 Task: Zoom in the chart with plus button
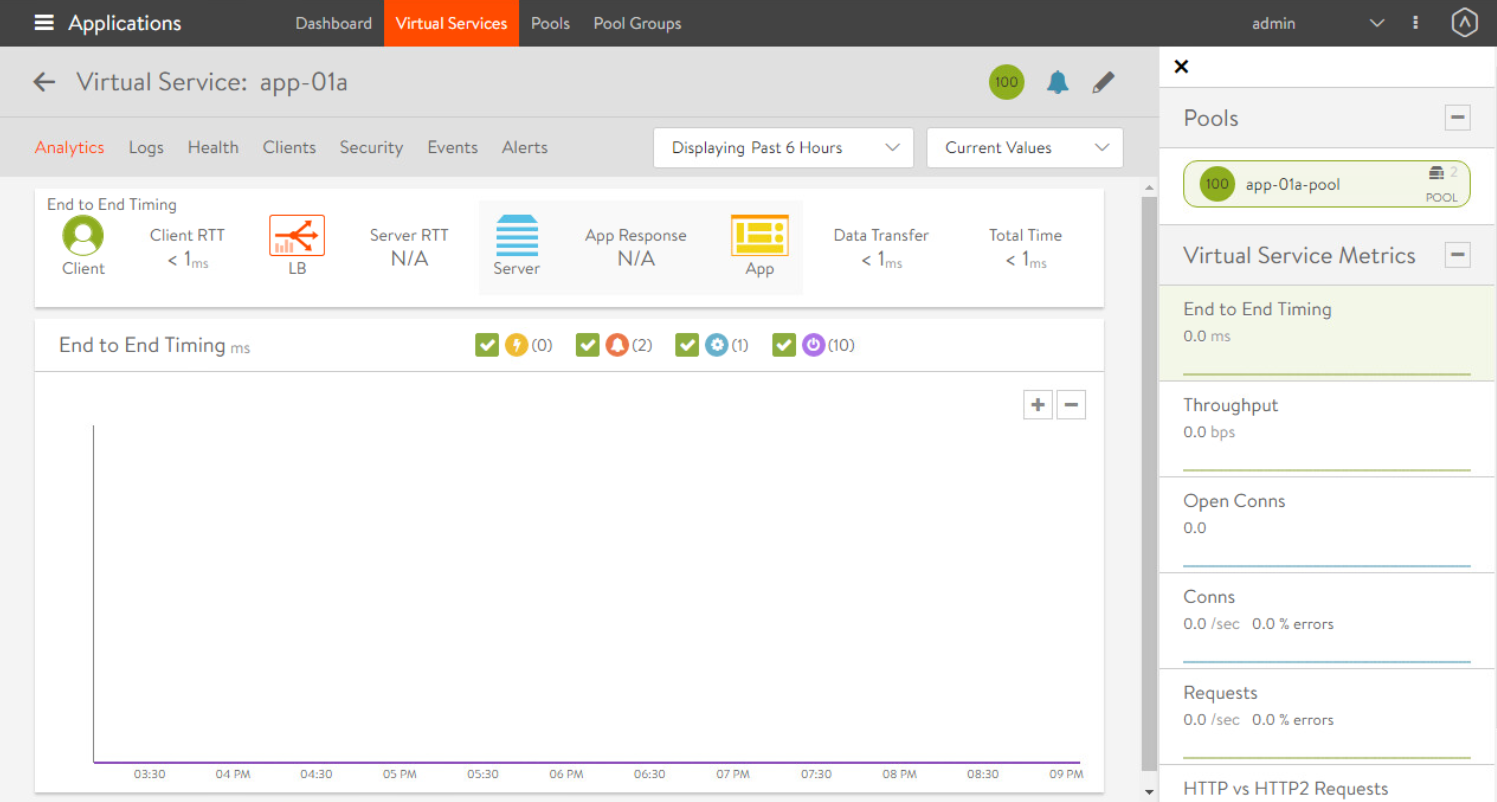1038,405
